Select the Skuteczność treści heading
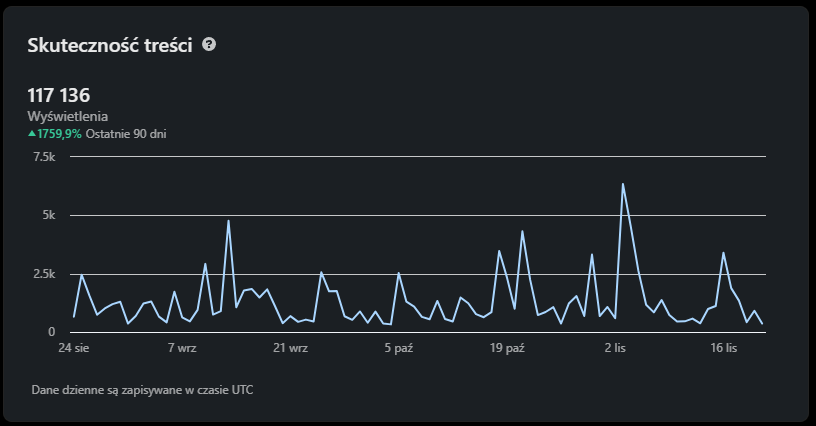 (110, 46)
